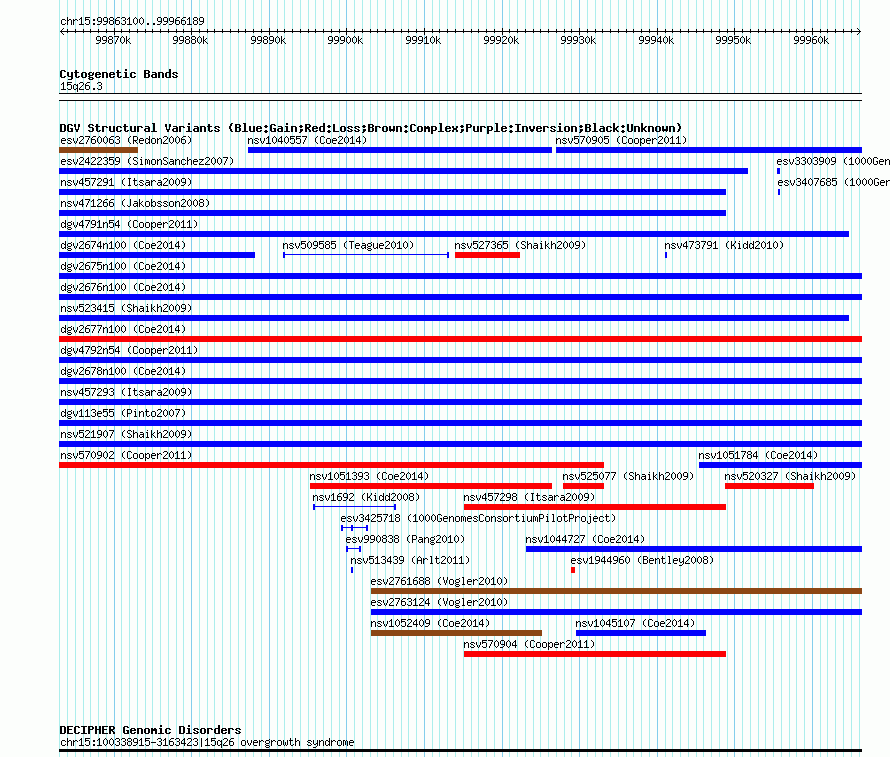Click the nsv473791 (Kidd2010) label

coord(724,245)
